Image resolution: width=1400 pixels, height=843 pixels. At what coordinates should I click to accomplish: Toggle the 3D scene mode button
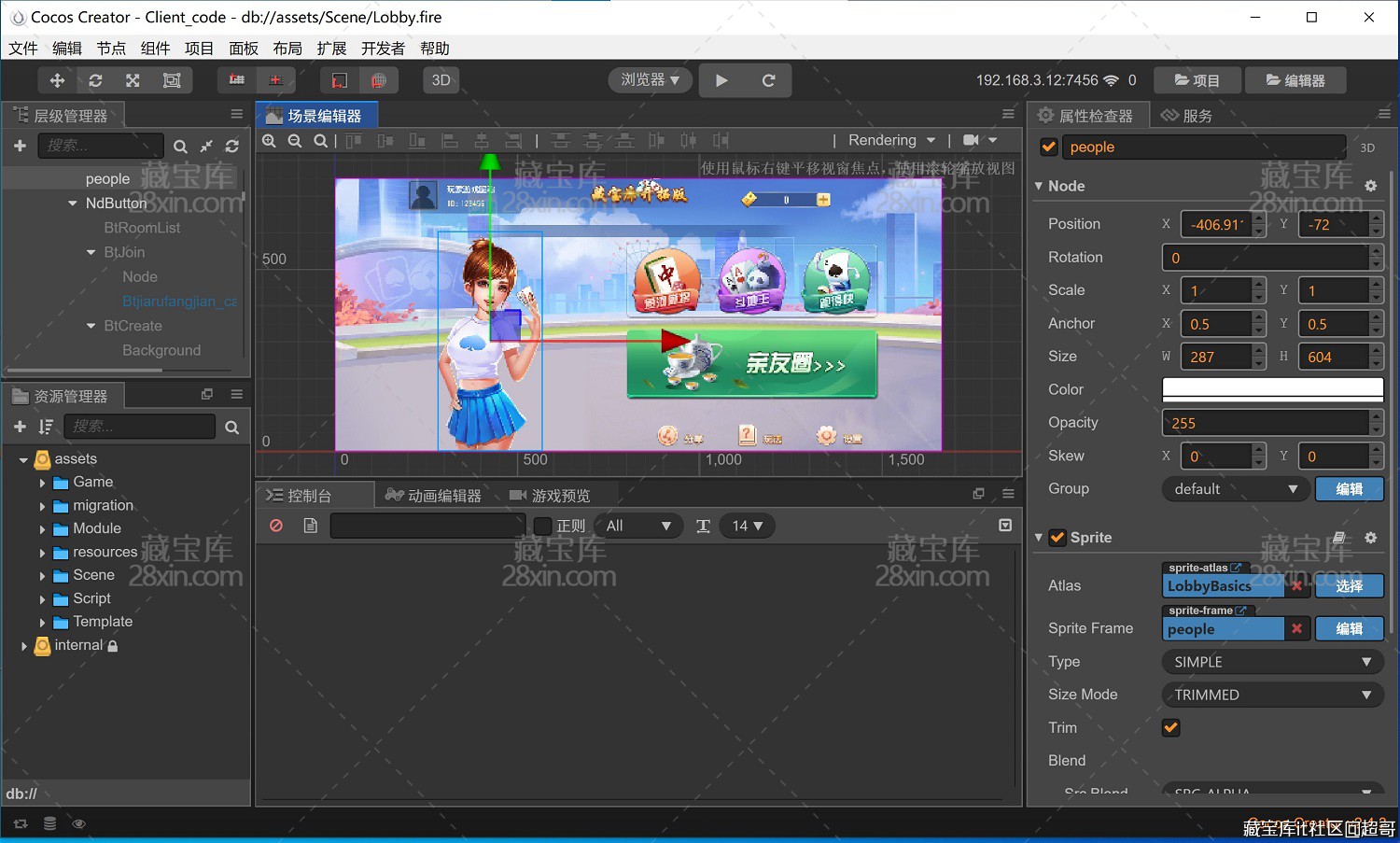tap(441, 80)
